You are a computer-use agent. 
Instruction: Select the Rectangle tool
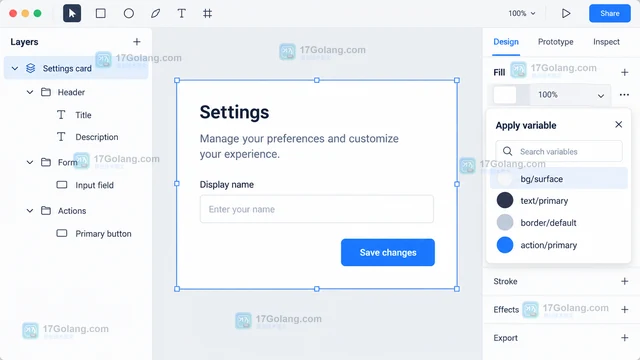click(x=100, y=13)
